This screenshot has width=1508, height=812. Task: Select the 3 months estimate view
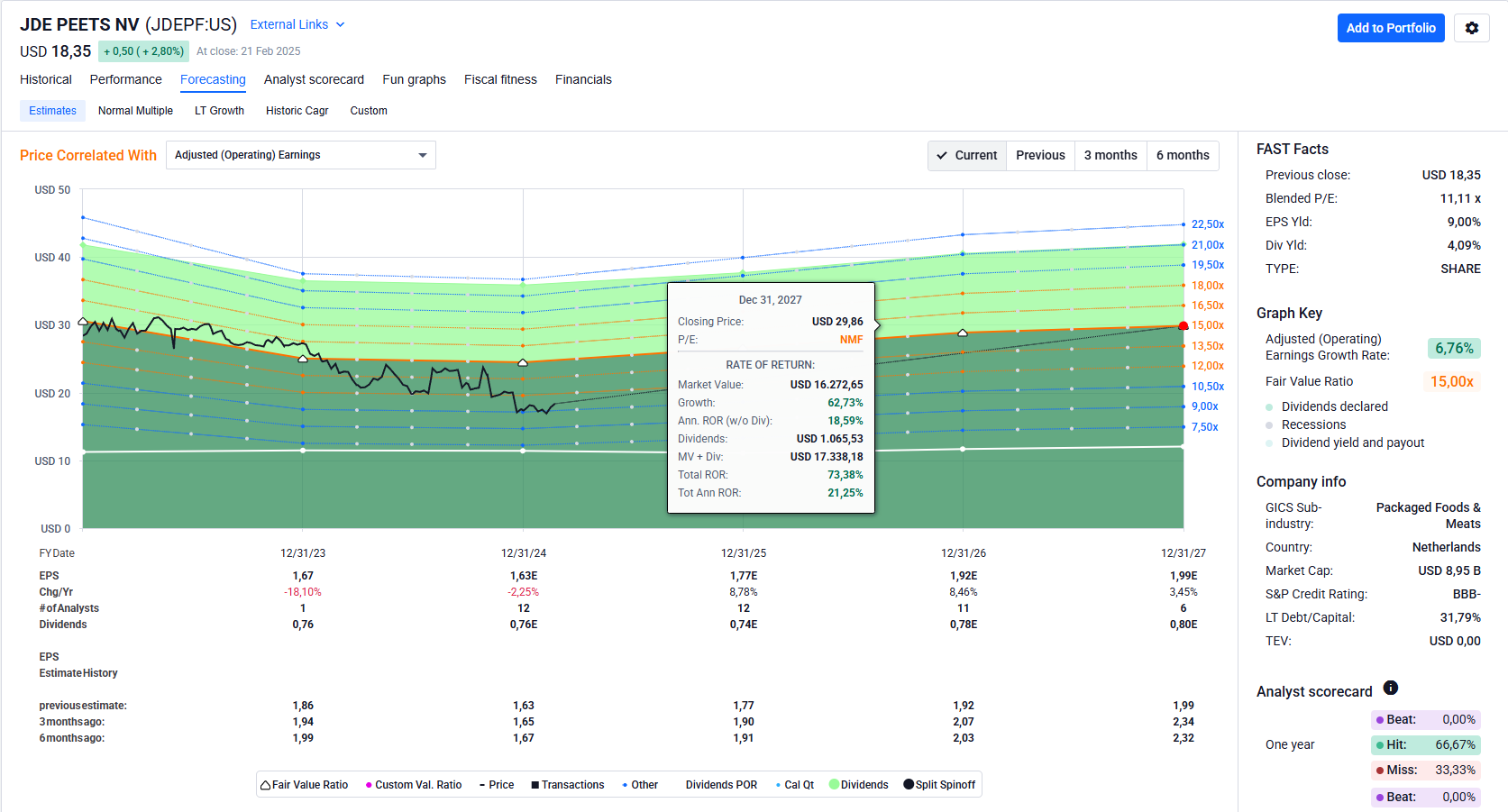(x=1110, y=155)
